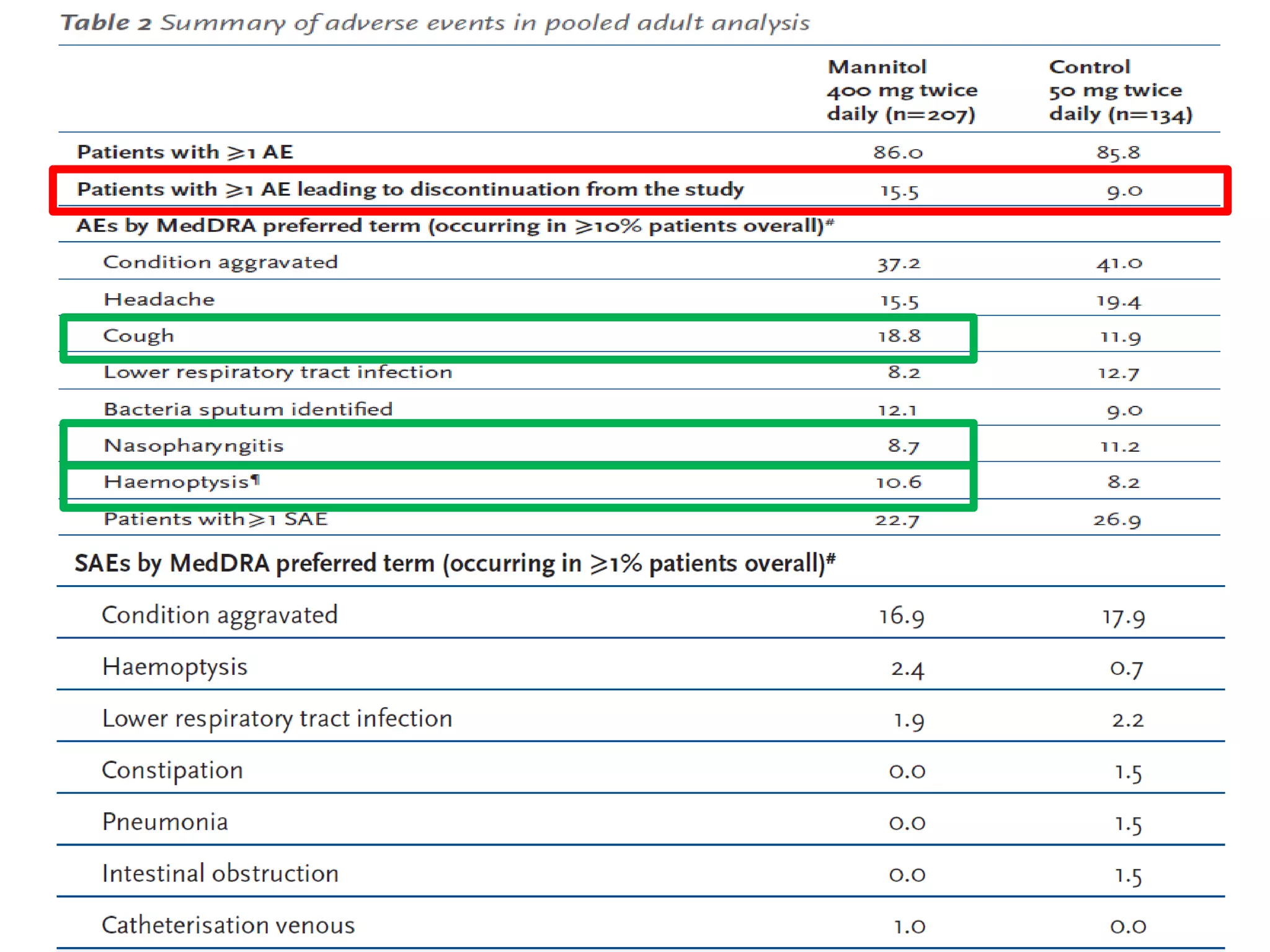Click the Haemoptysis footnote row in green box
Image resolution: width=1270 pixels, height=952 pixels.
click(182, 482)
